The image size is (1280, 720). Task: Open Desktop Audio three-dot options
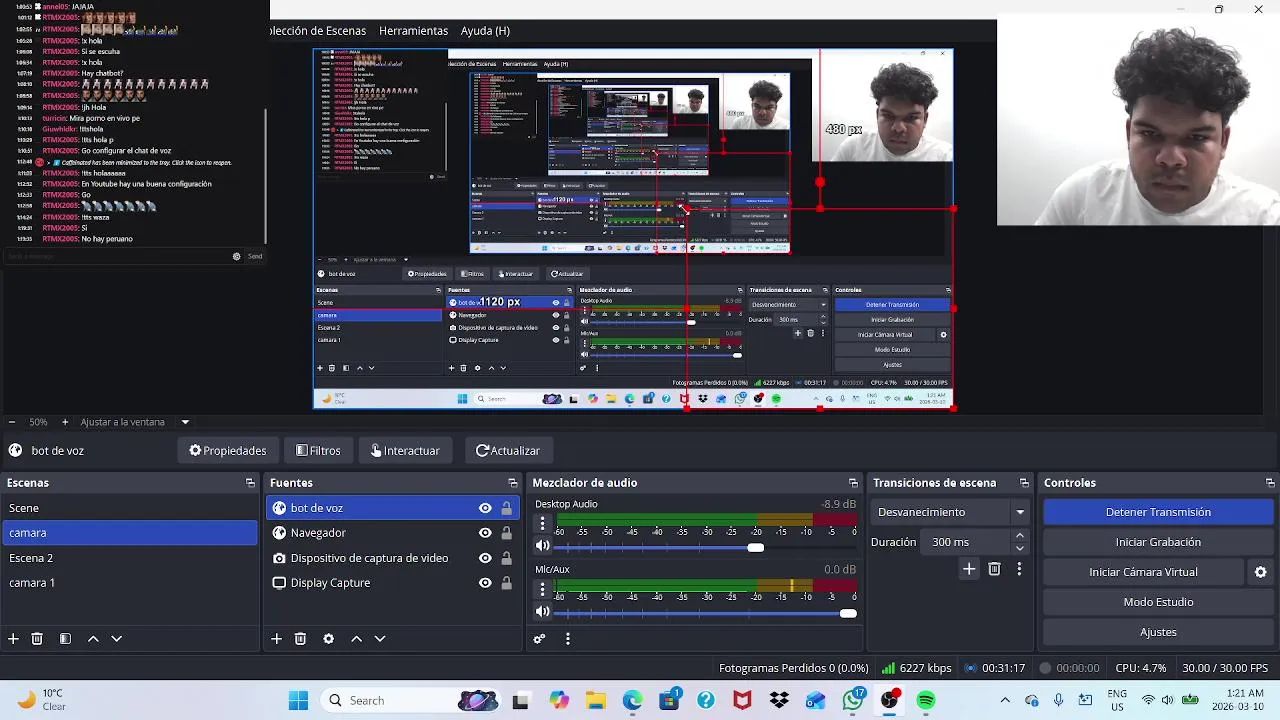(542, 523)
